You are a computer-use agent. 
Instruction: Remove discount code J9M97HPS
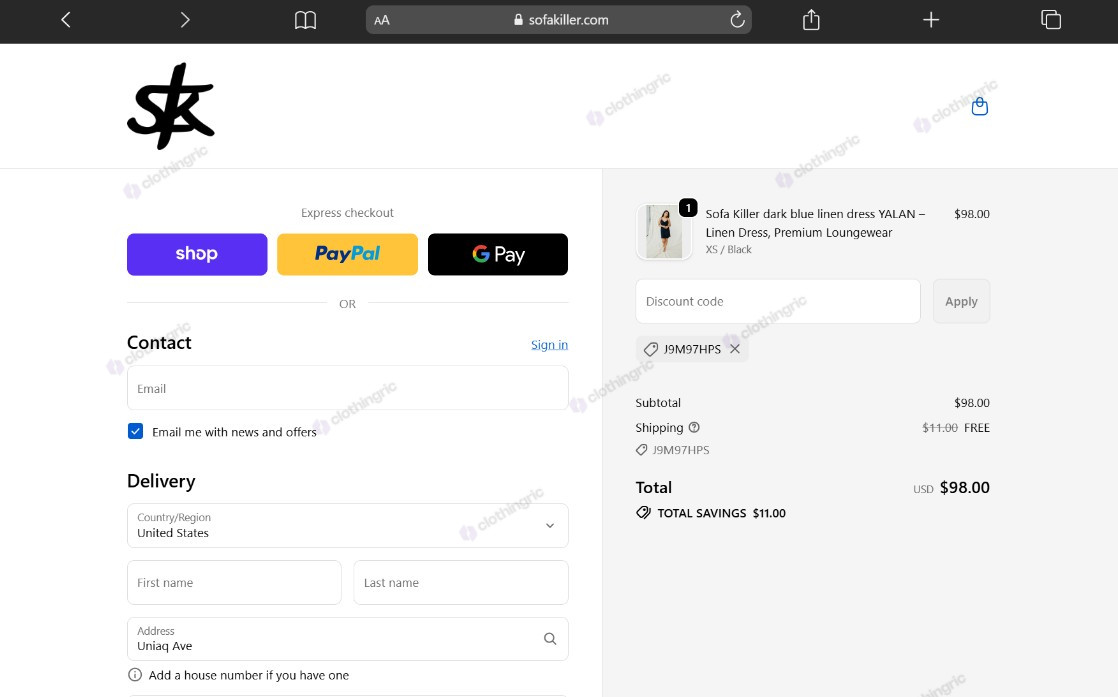click(734, 349)
